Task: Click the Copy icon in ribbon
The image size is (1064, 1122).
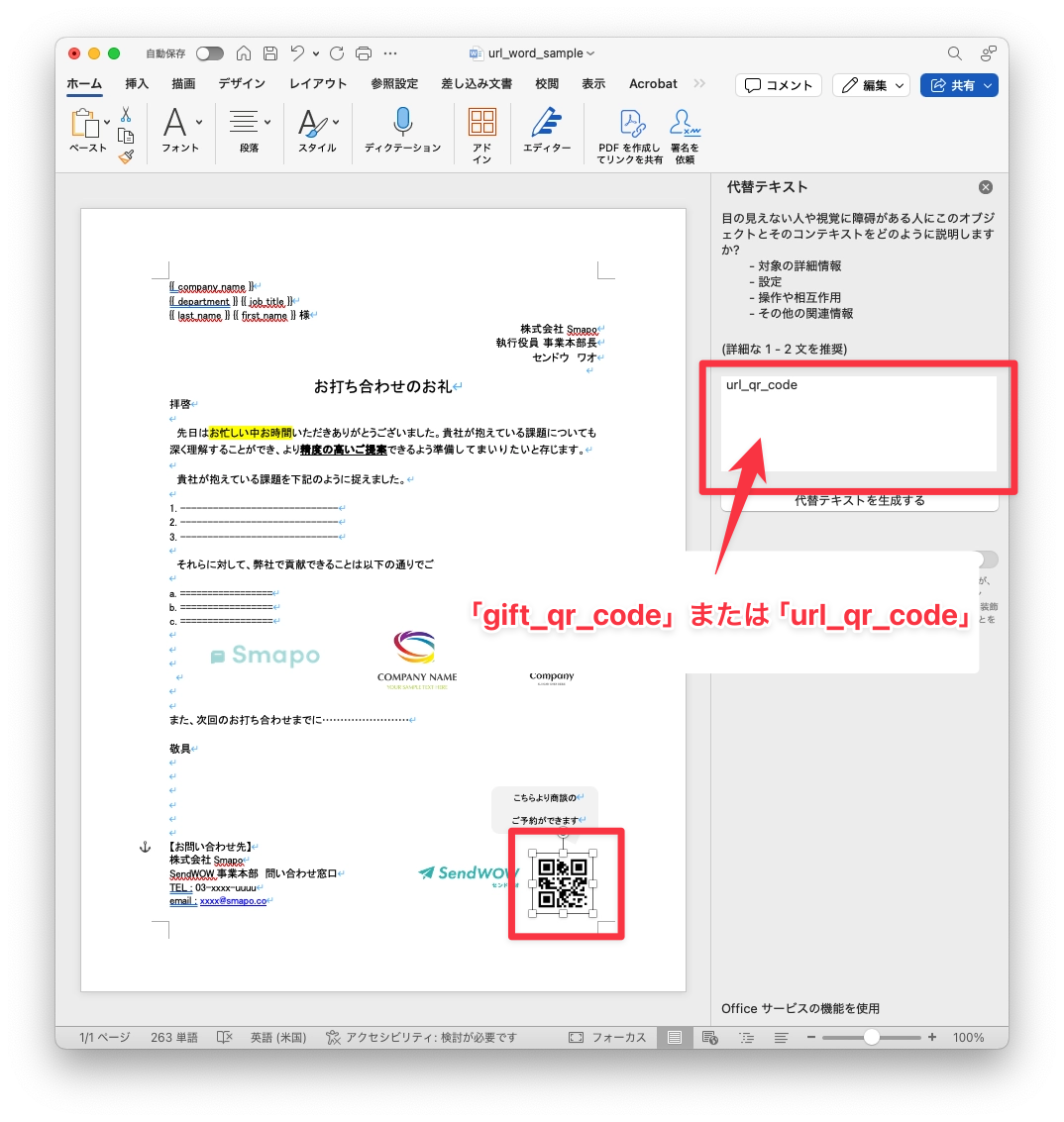Action: click(126, 136)
